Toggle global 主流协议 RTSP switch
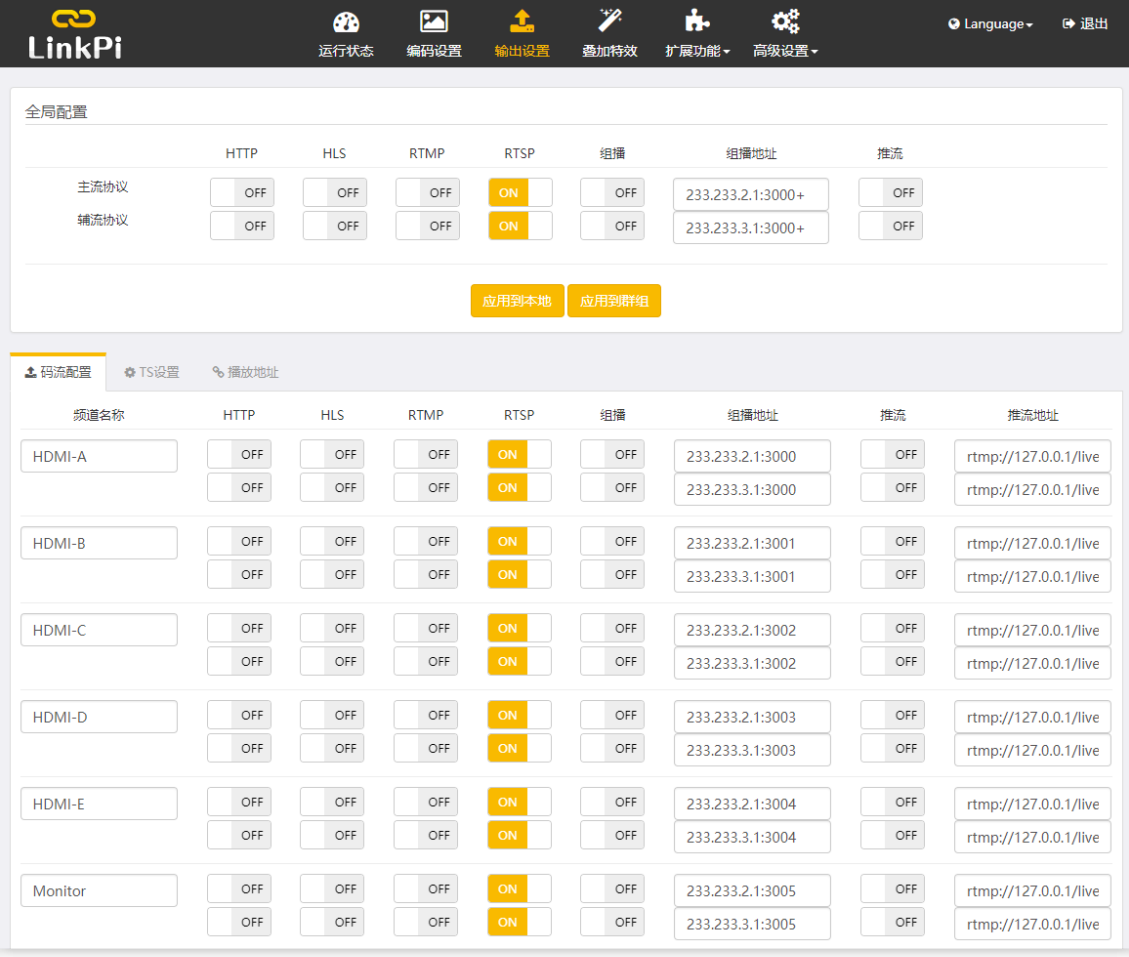This screenshot has width=1129, height=957. pyautogui.click(x=520, y=193)
